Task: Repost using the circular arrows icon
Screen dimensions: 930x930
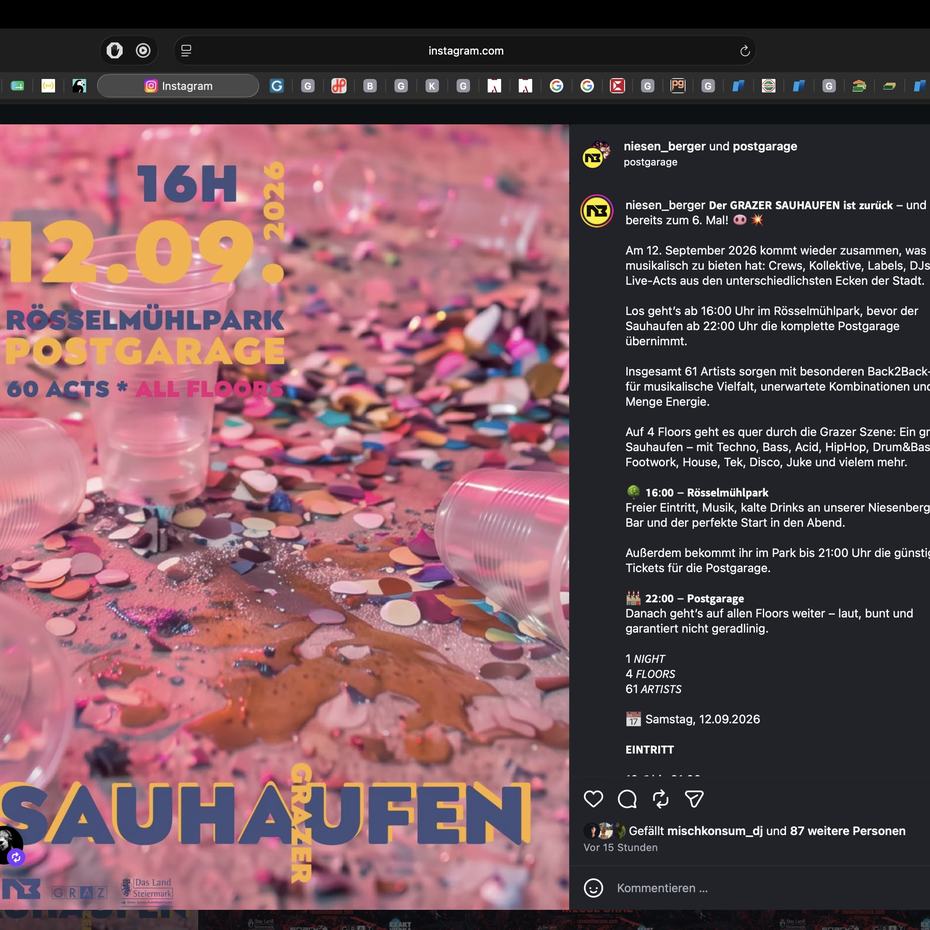Action: [x=660, y=799]
